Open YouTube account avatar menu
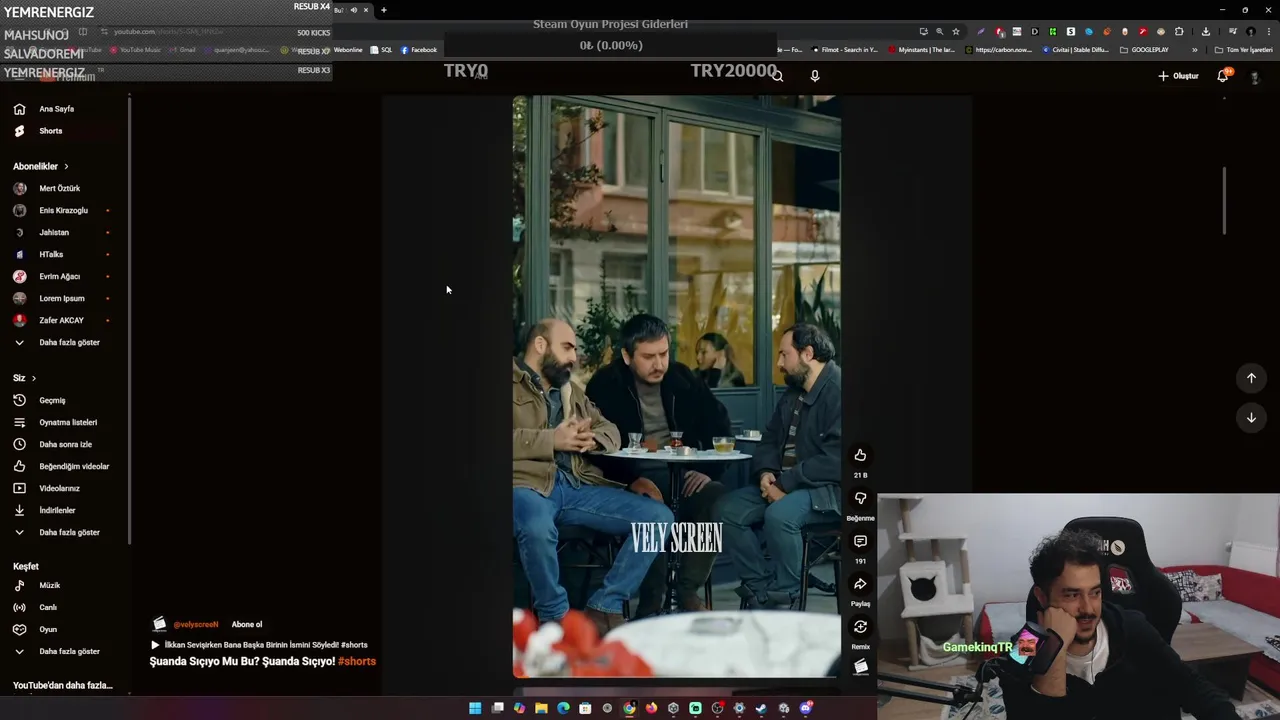Viewport: 1280px width, 720px height. (x=1255, y=77)
